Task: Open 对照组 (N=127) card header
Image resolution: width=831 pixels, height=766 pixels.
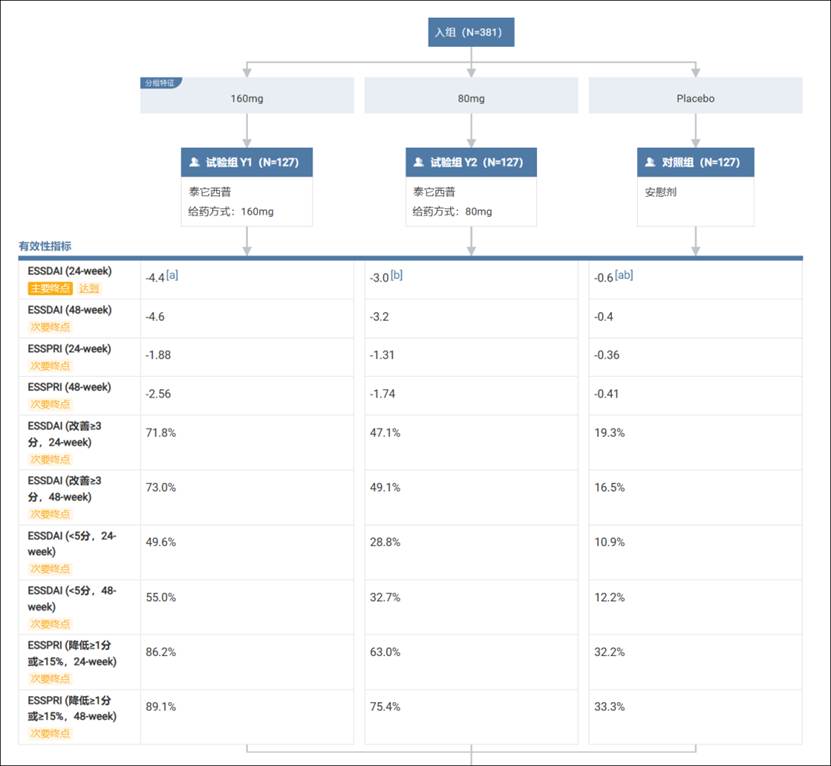Action: pos(695,162)
